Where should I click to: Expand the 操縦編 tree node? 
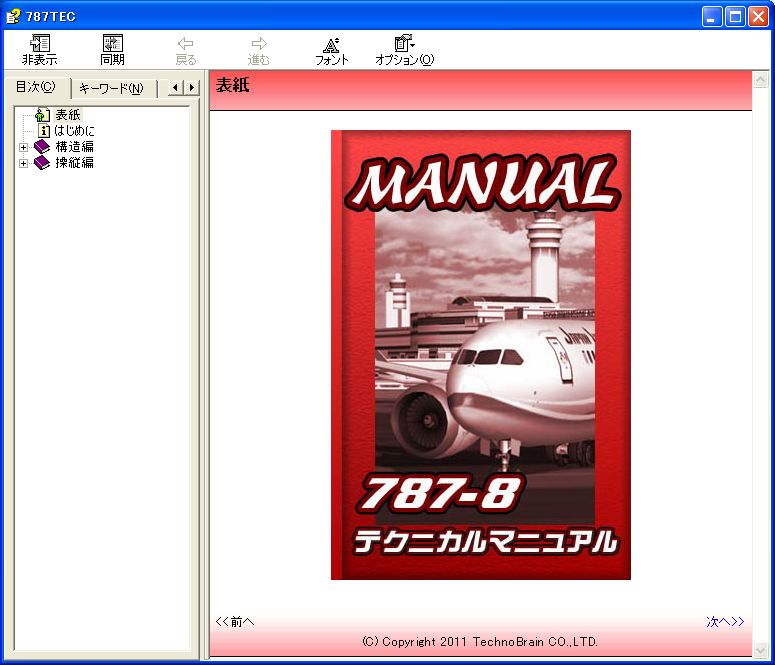click(23, 163)
